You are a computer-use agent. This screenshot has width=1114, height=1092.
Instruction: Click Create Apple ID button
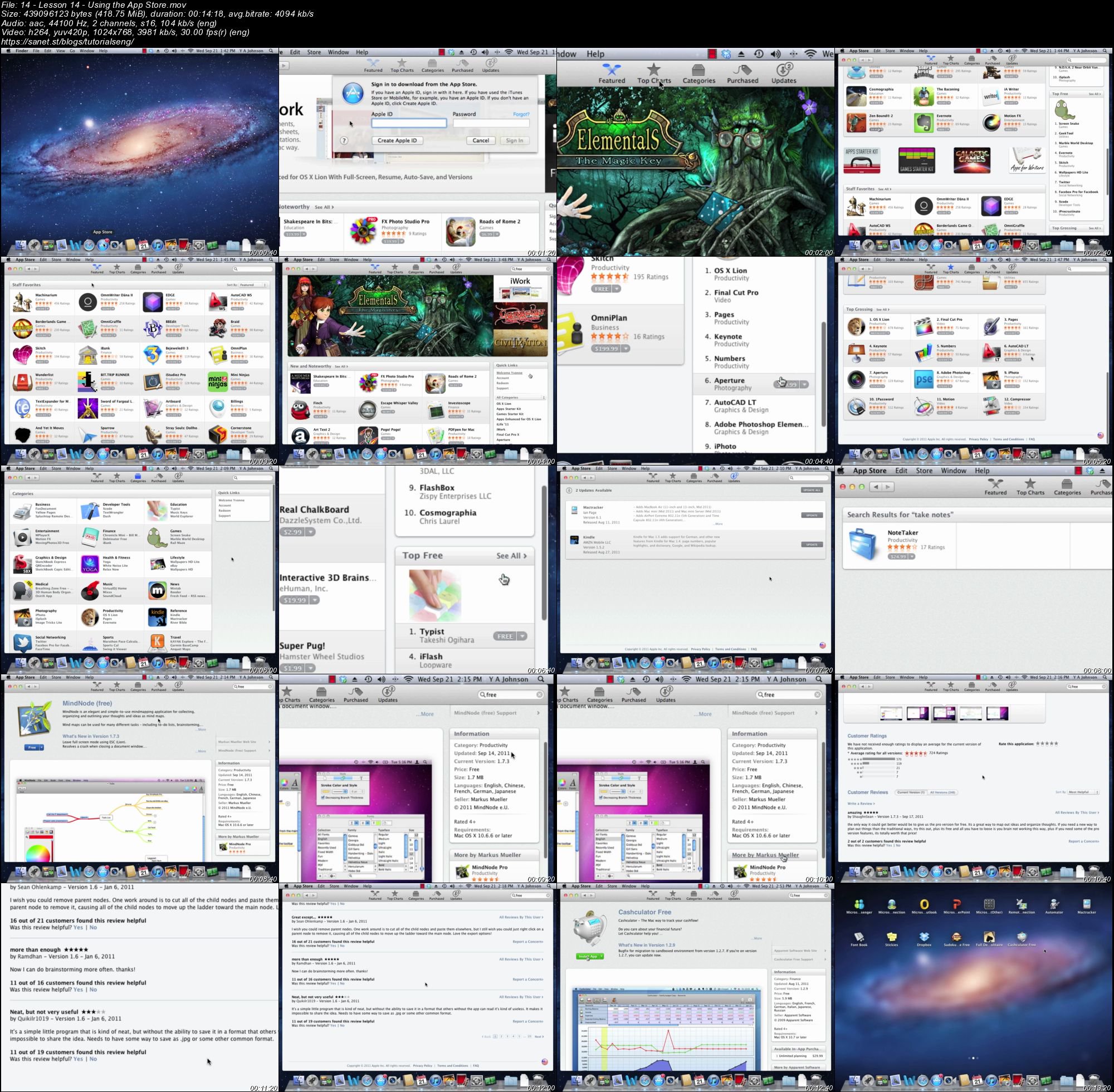(397, 140)
